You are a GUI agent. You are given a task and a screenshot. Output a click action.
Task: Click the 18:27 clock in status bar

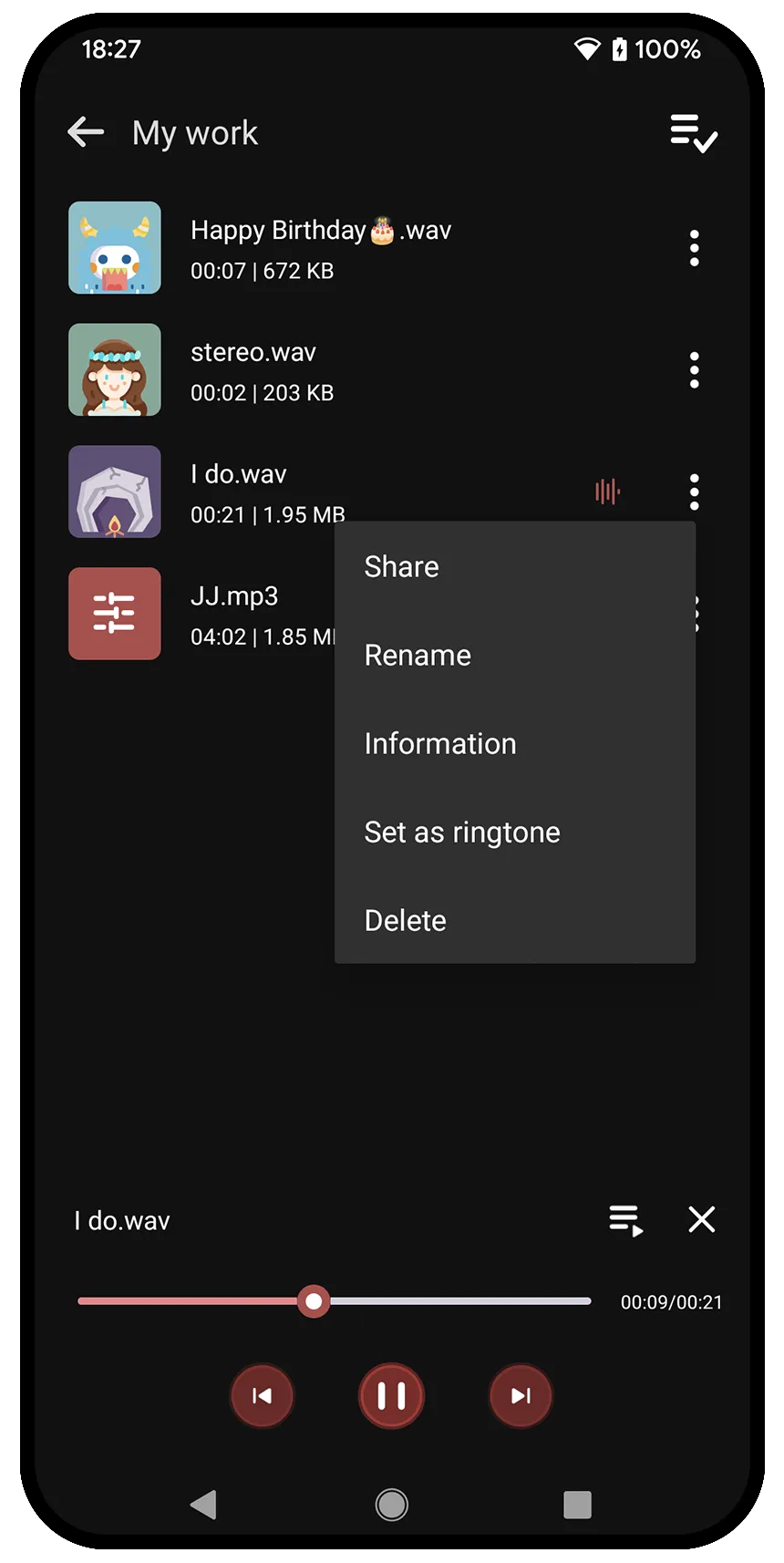[x=111, y=49]
